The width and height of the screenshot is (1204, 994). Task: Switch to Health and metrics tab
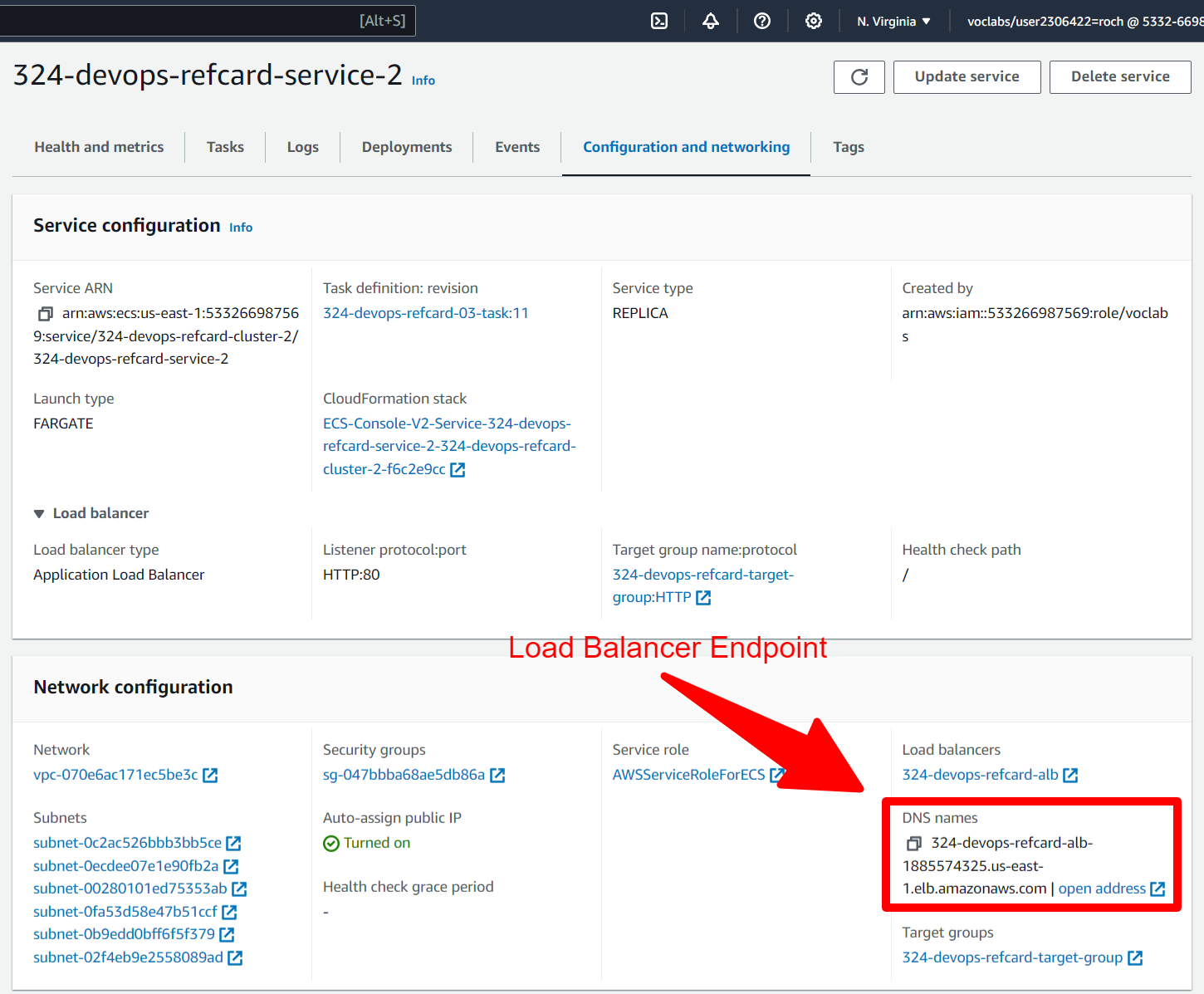pyautogui.click(x=99, y=147)
